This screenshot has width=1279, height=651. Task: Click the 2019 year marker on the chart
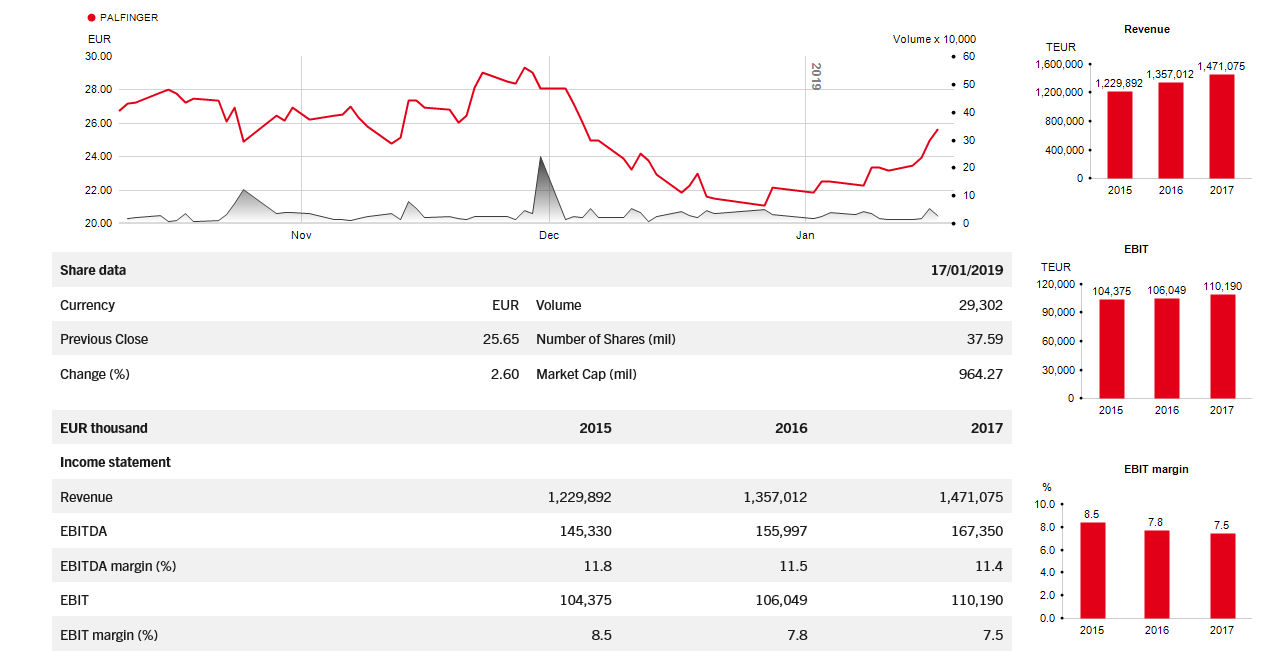[x=815, y=77]
